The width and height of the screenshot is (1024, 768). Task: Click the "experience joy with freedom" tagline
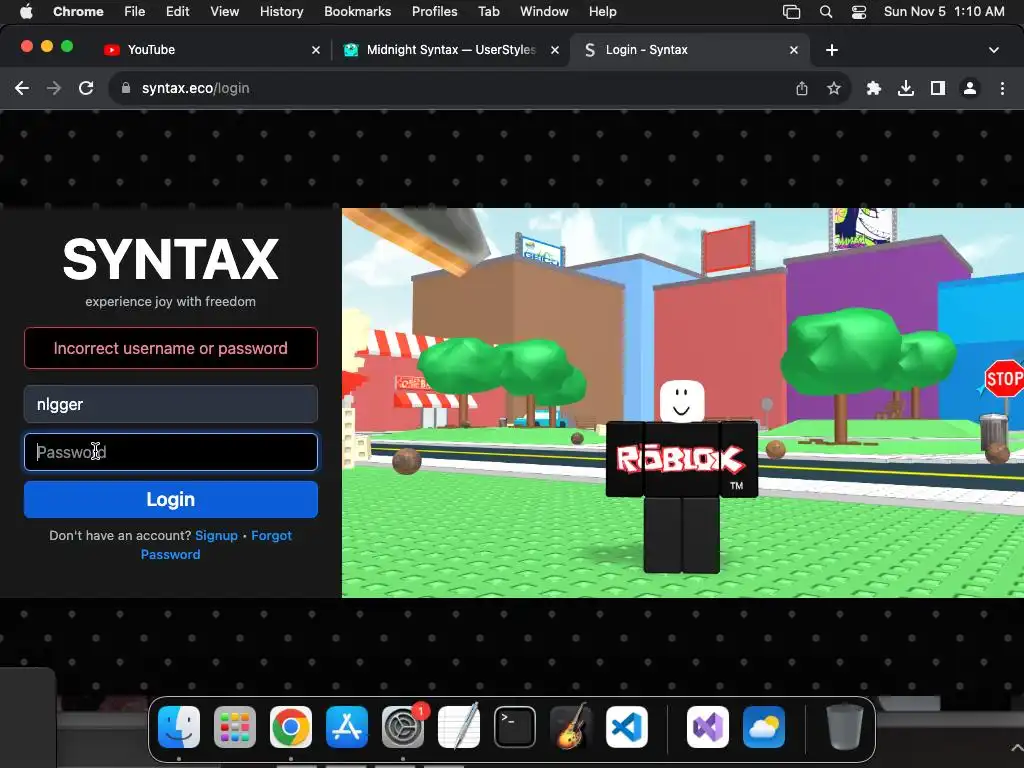pos(170,302)
